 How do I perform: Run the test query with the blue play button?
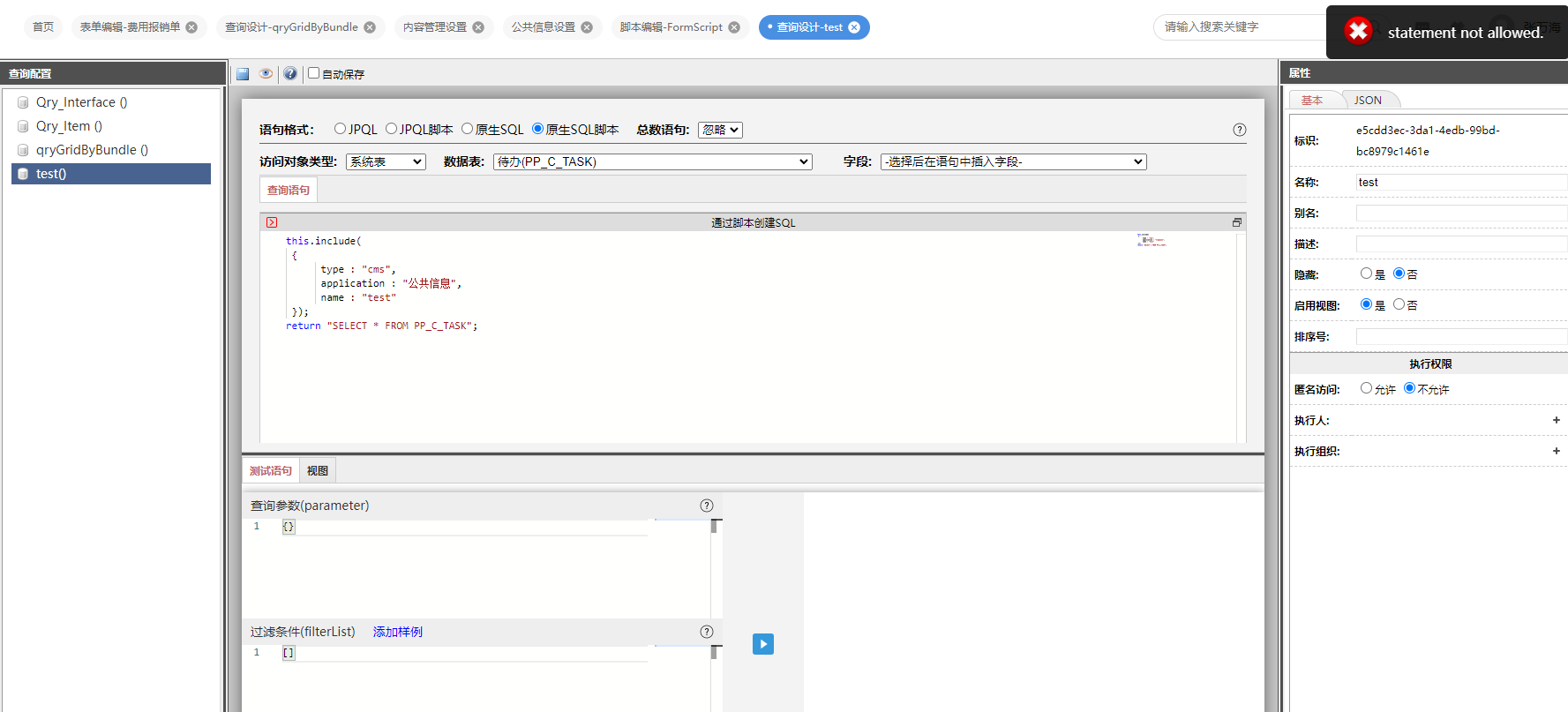point(763,644)
